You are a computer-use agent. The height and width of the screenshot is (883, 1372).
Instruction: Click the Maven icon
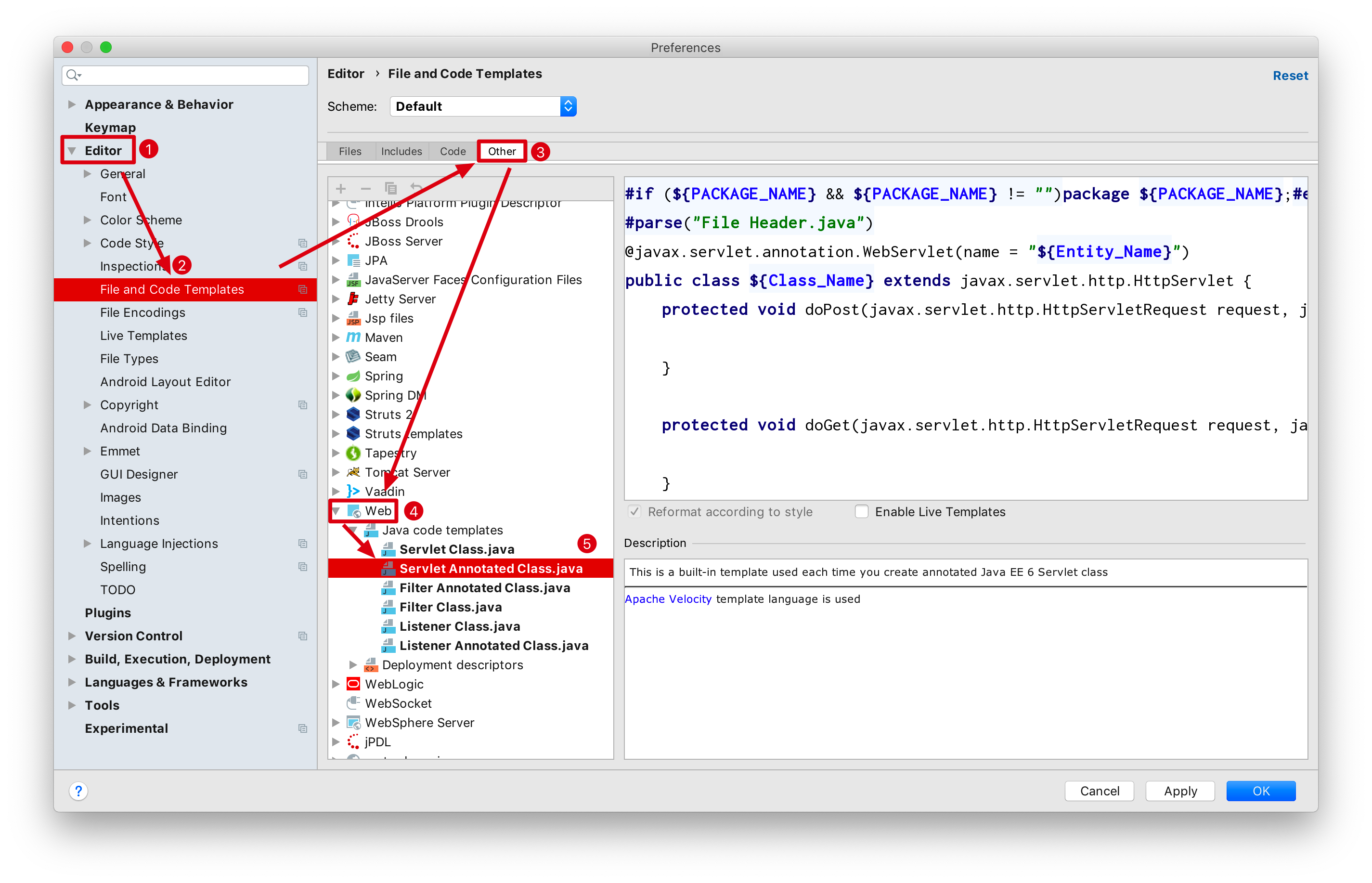pyautogui.click(x=354, y=337)
